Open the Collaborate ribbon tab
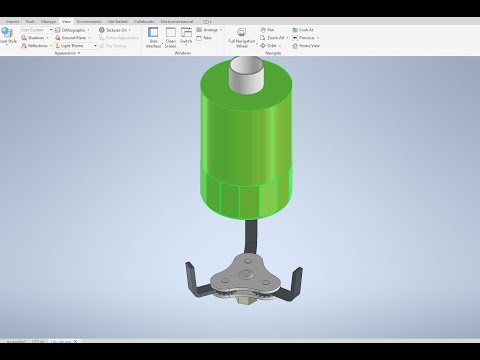Image resolution: width=480 pixels, height=360 pixels. [x=144, y=21]
